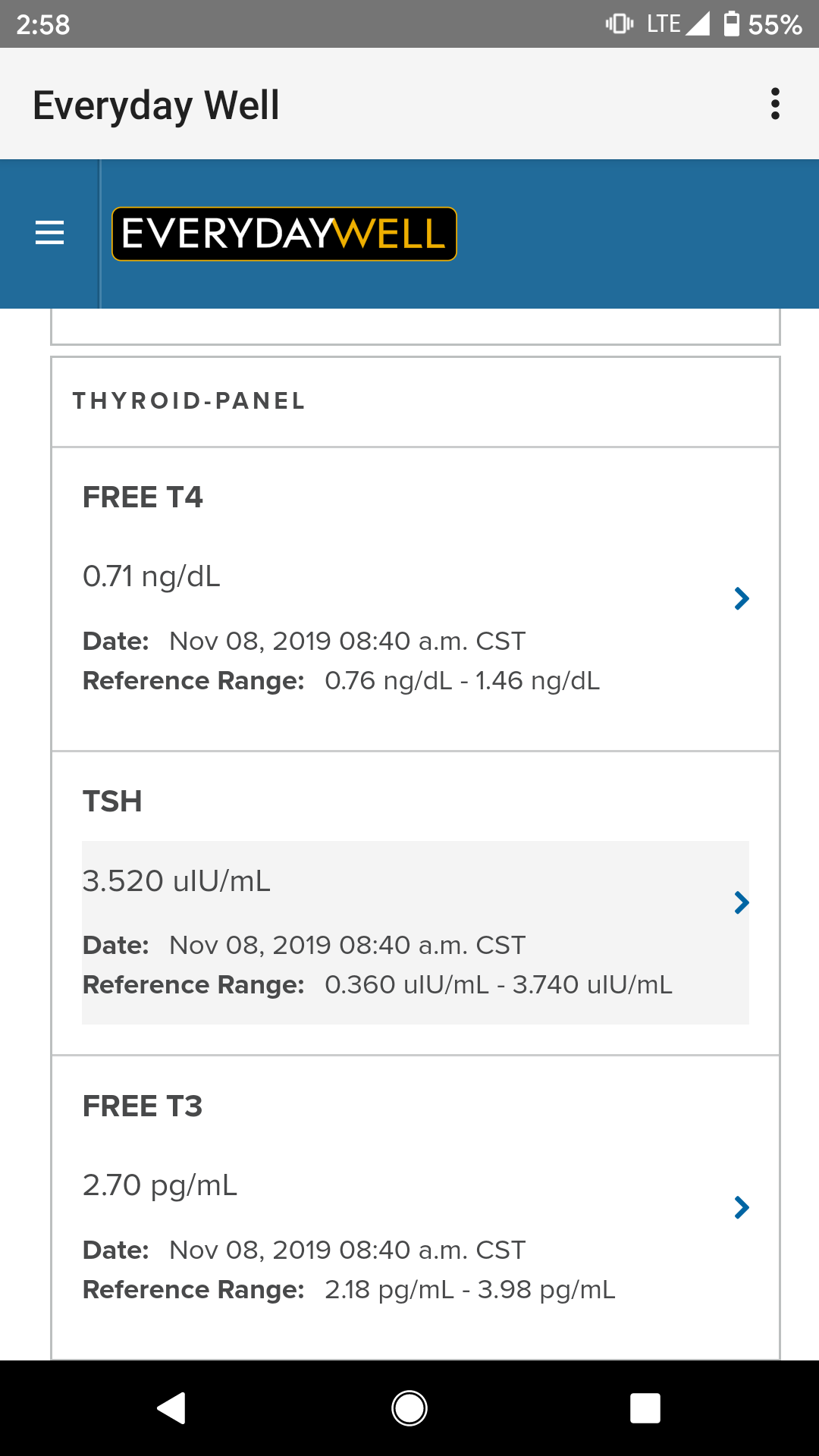This screenshot has height=1456, width=819.
Task: Expand Free T4 result details chevron
Action: pyautogui.click(x=742, y=598)
